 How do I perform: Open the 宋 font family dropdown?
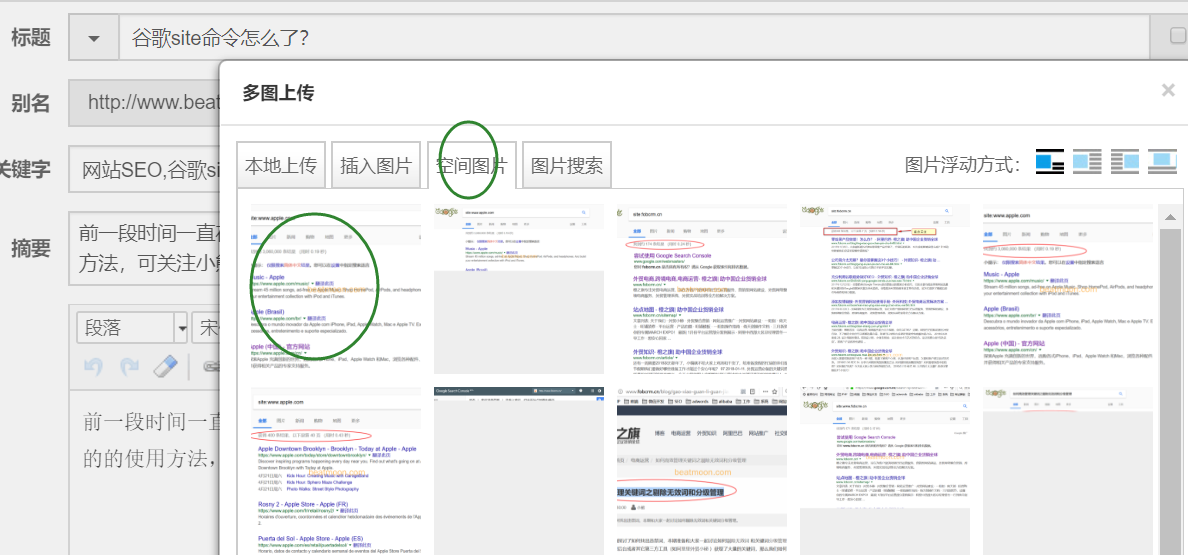(x=205, y=329)
